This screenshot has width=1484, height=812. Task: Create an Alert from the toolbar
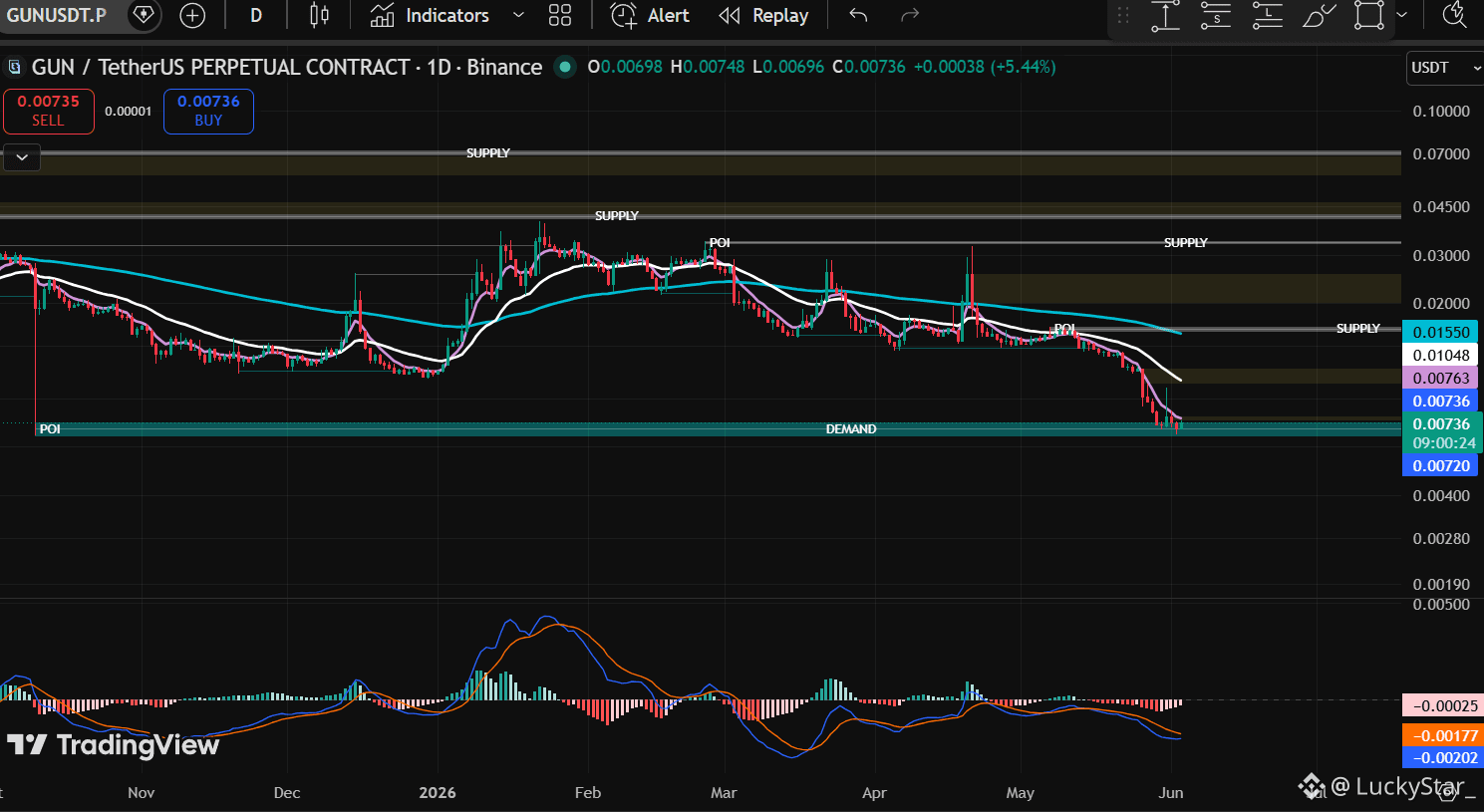[x=650, y=15]
